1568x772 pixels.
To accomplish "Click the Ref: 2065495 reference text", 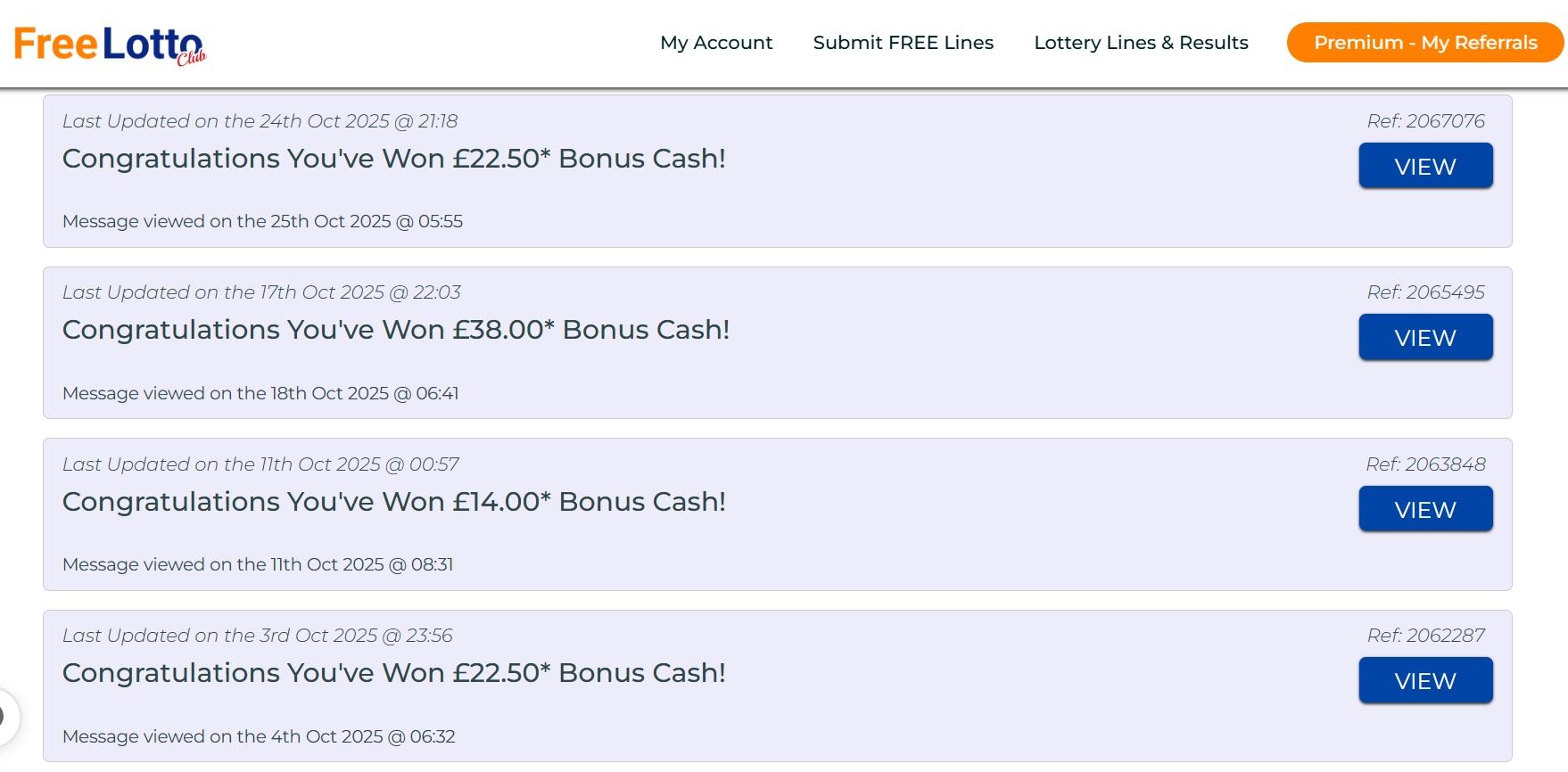I will point(1425,292).
